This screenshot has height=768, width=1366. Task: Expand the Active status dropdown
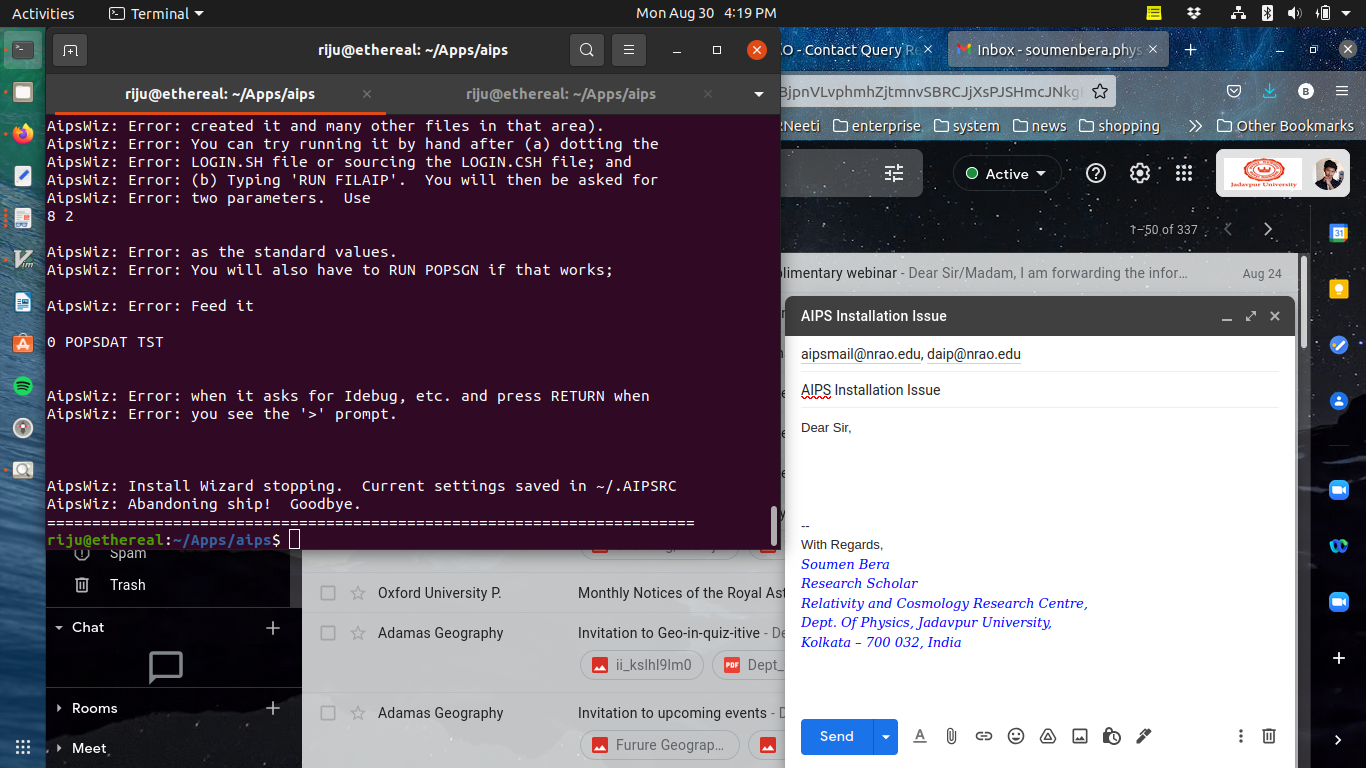pyautogui.click(x=1007, y=174)
